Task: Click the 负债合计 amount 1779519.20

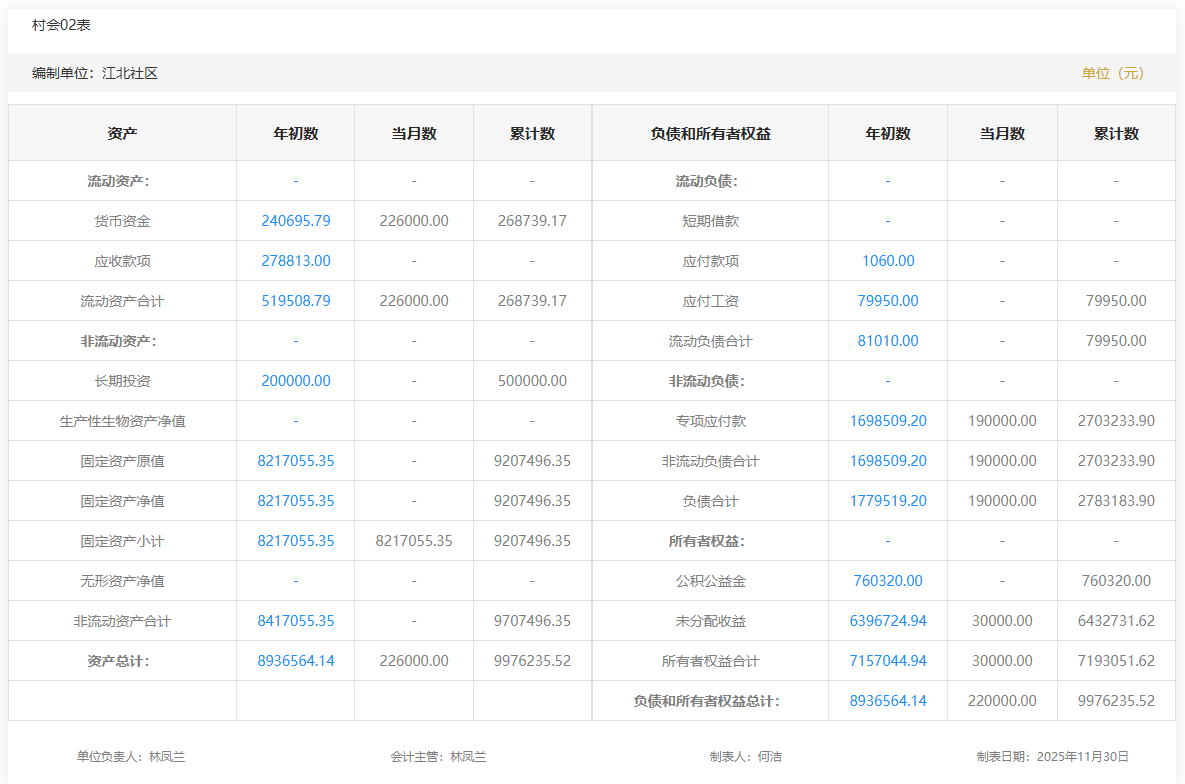Action: (x=888, y=501)
